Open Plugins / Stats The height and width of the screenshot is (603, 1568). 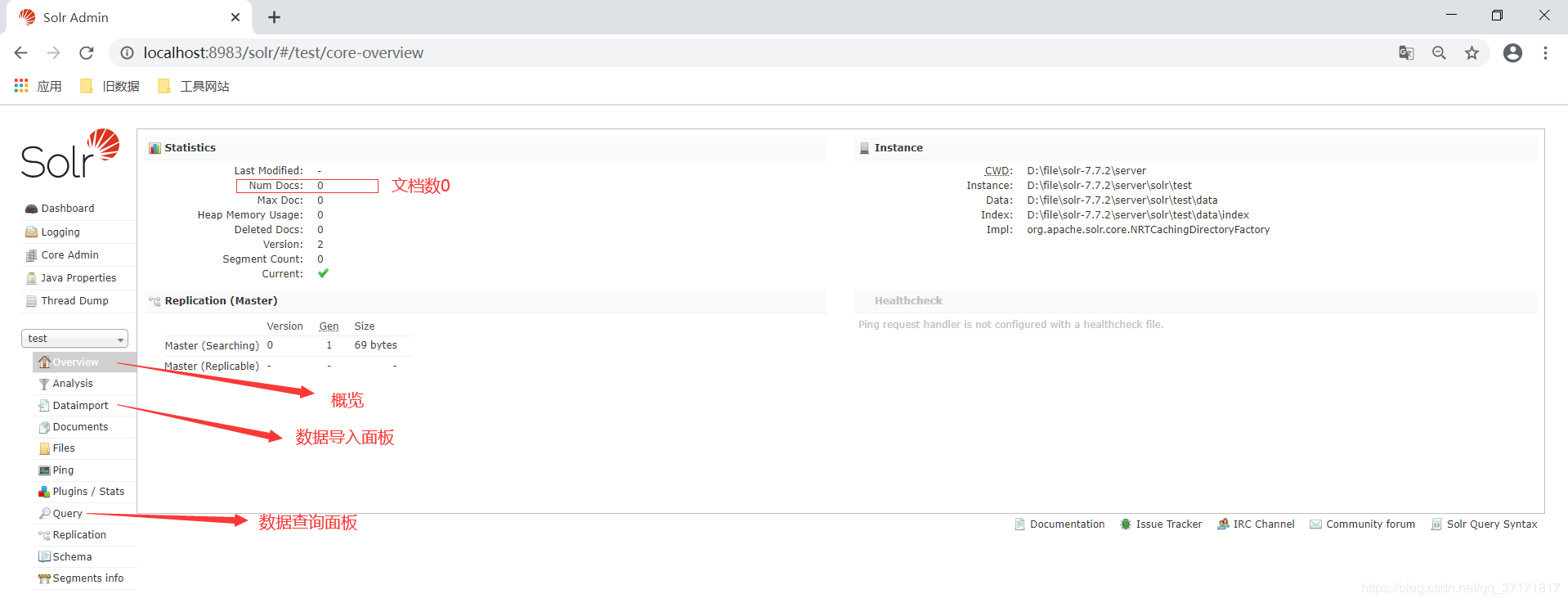[88, 492]
